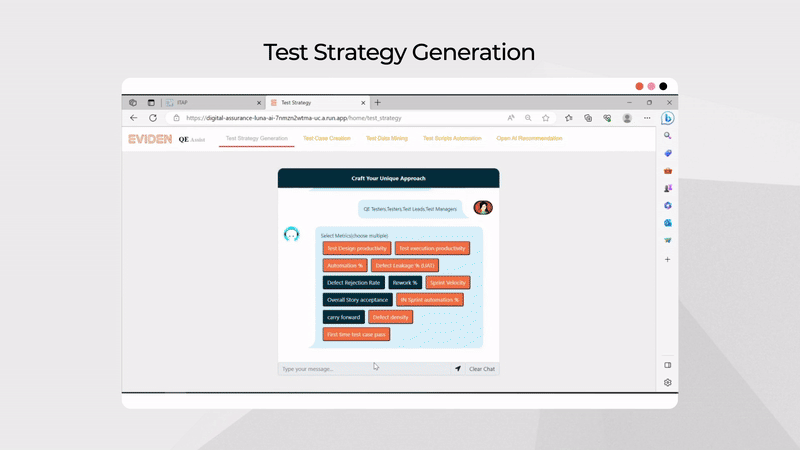Open the sidebar shopping tag icon
Screen dimensions: 800x450
pos(667,153)
